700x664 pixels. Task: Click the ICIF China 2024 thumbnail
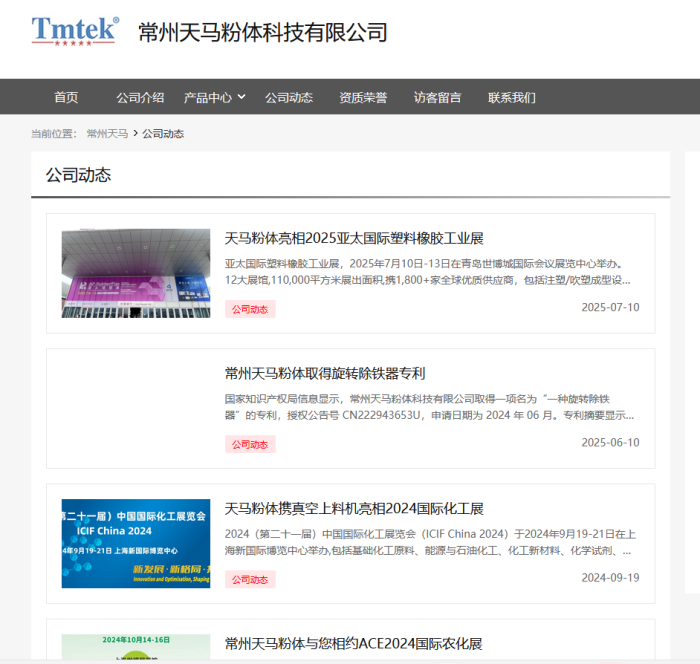[136, 543]
